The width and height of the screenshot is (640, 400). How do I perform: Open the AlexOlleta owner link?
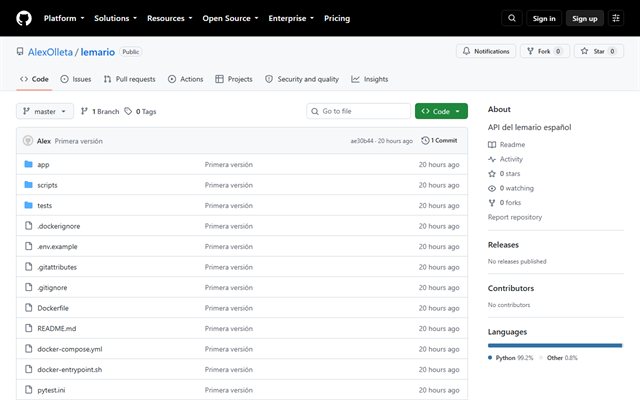coord(50,52)
